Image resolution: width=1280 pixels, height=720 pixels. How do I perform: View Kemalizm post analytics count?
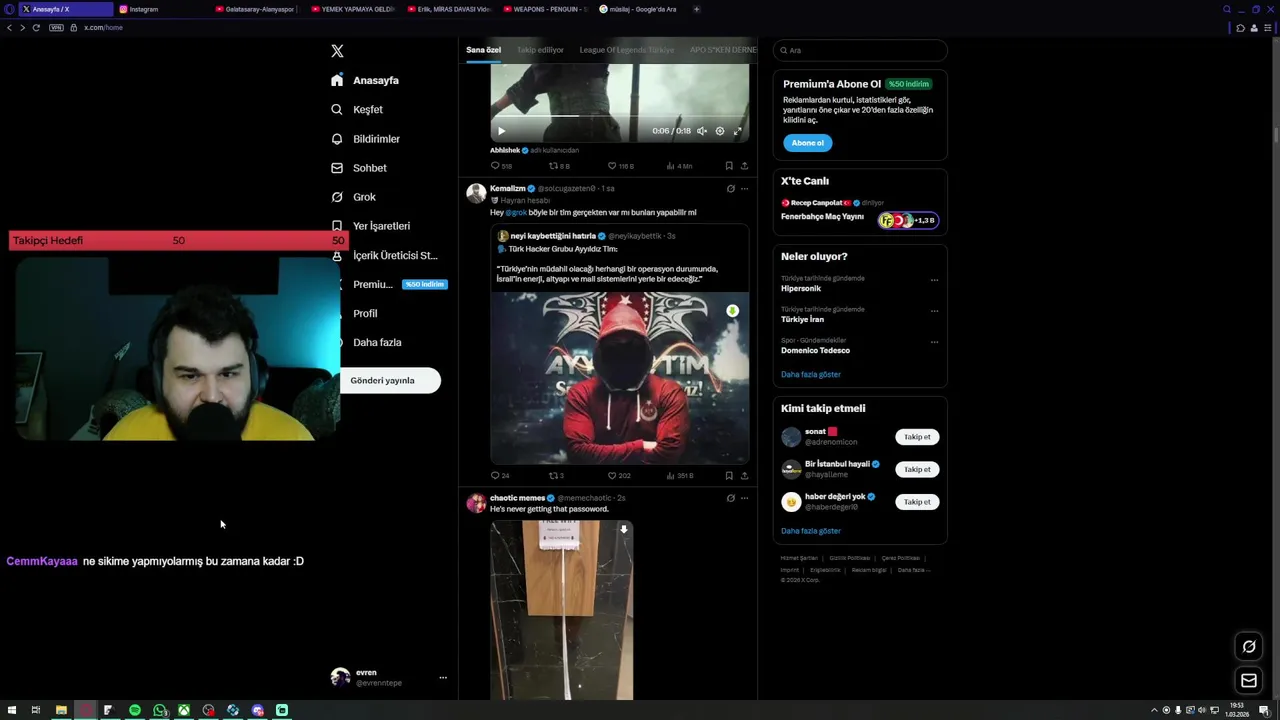(x=680, y=476)
